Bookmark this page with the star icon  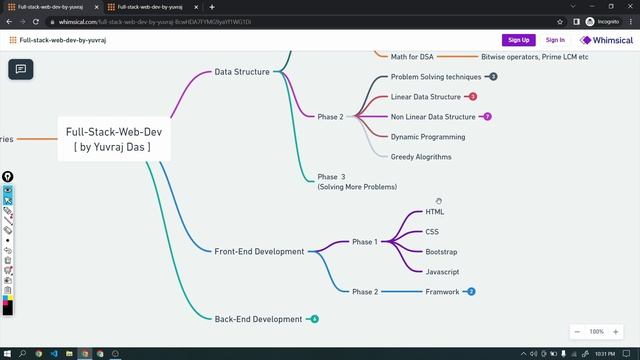pos(560,22)
